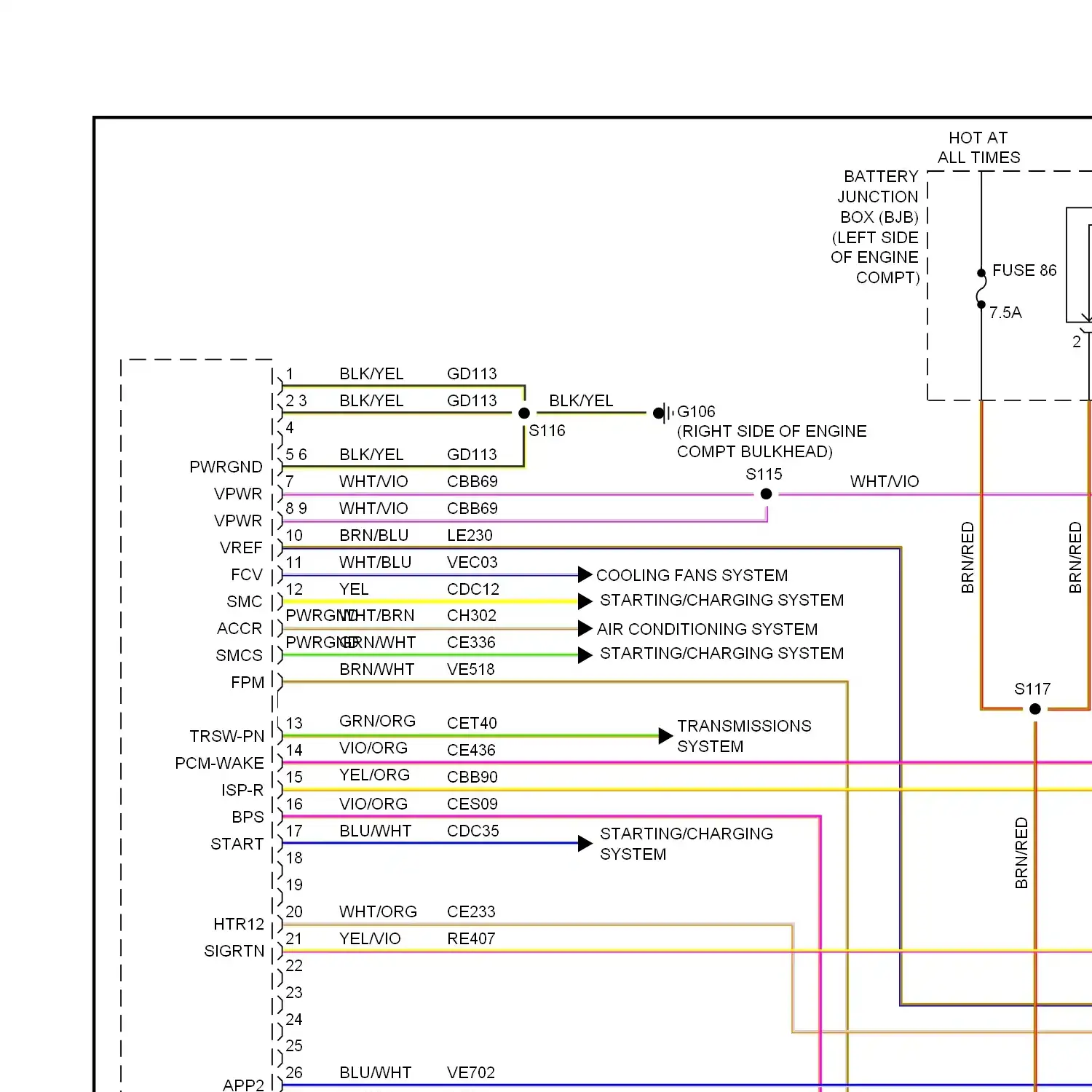Click the START pin label
Image resolution: width=1092 pixels, height=1092 pixels.
pyautogui.click(x=237, y=844)
